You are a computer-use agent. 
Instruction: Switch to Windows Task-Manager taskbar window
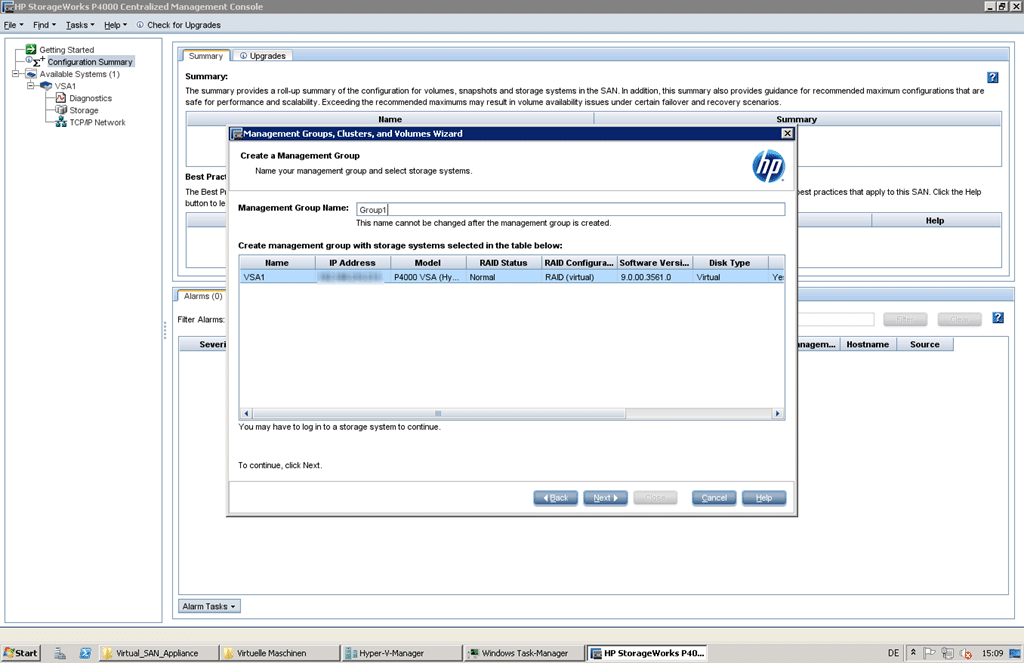tap(524, 653)
